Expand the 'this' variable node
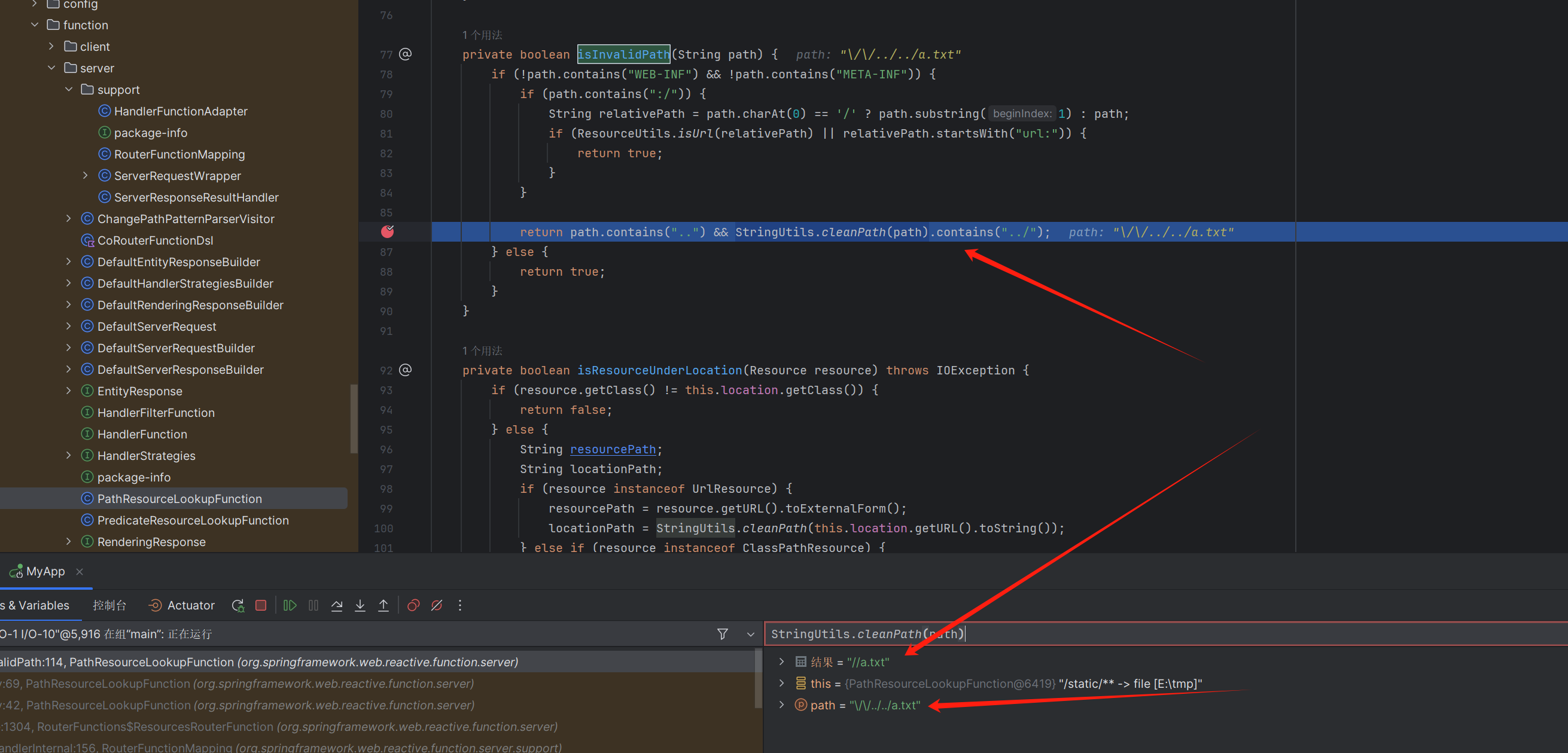 (781, 683)
